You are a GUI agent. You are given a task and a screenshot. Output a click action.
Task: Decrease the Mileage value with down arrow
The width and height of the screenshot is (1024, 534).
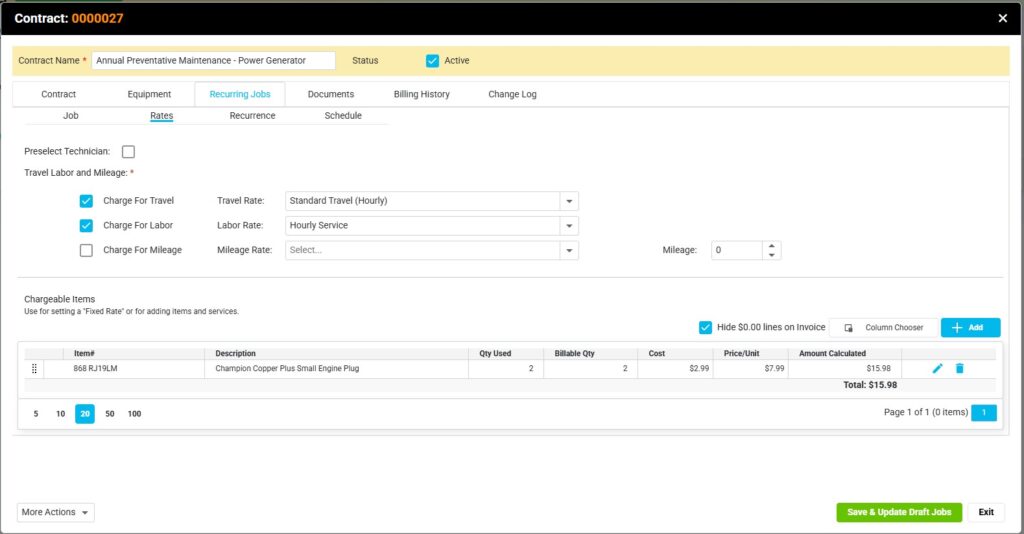771,255
